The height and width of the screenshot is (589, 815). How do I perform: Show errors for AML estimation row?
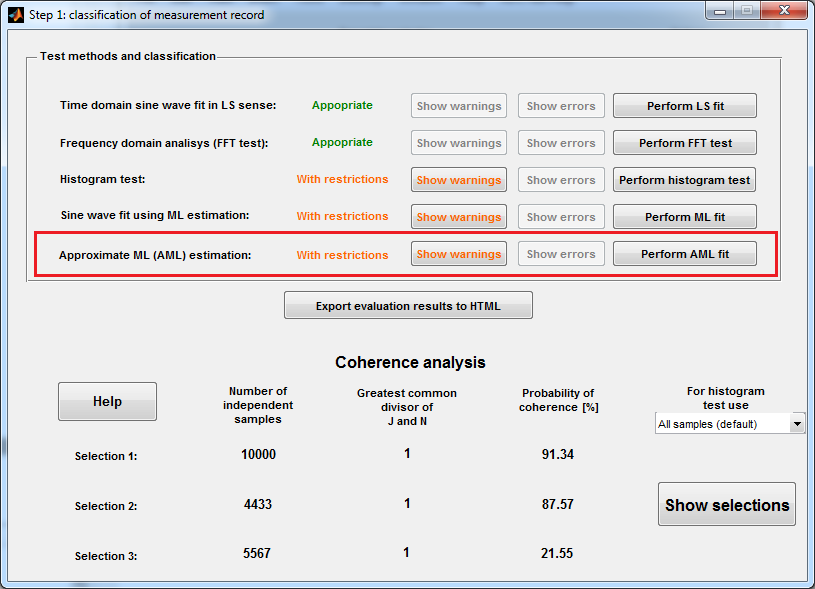point(561,254)
